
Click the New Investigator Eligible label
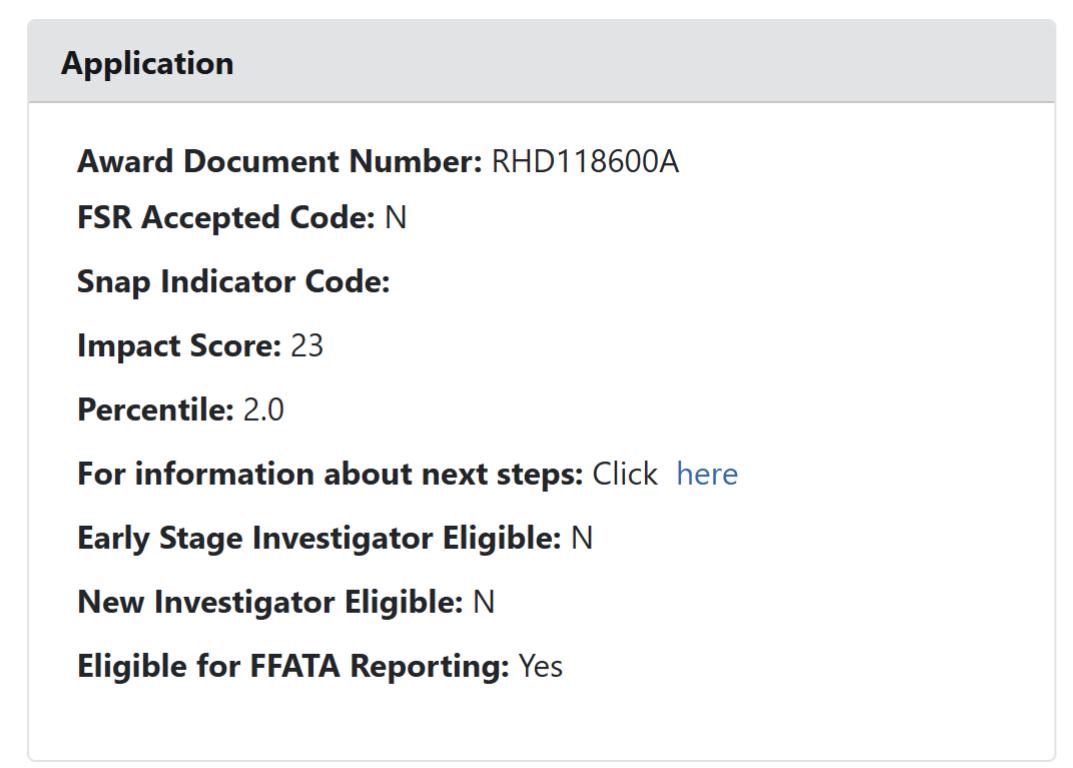pos(270,602)
